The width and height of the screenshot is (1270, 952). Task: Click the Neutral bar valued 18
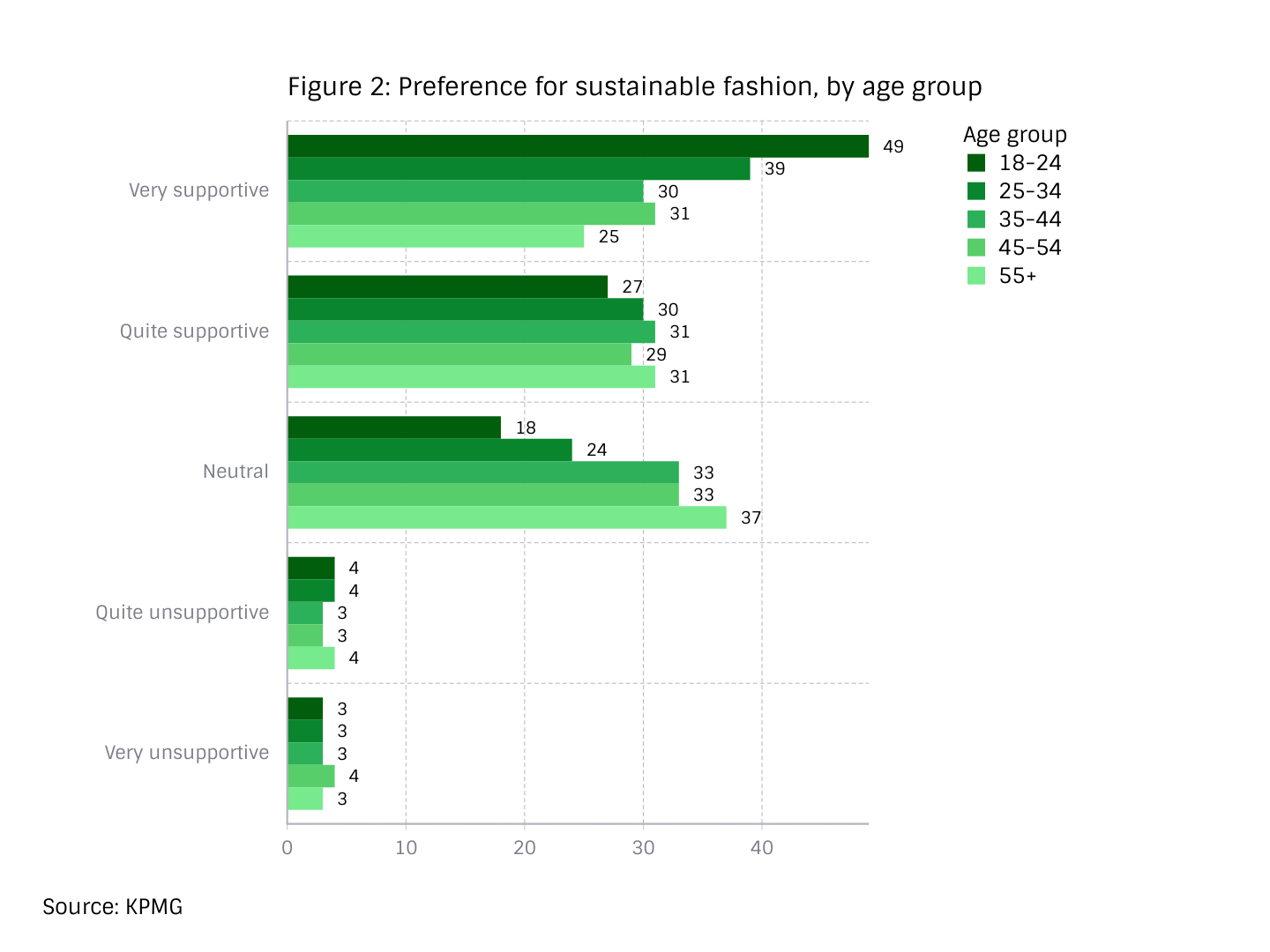click(x=394, y=428)
